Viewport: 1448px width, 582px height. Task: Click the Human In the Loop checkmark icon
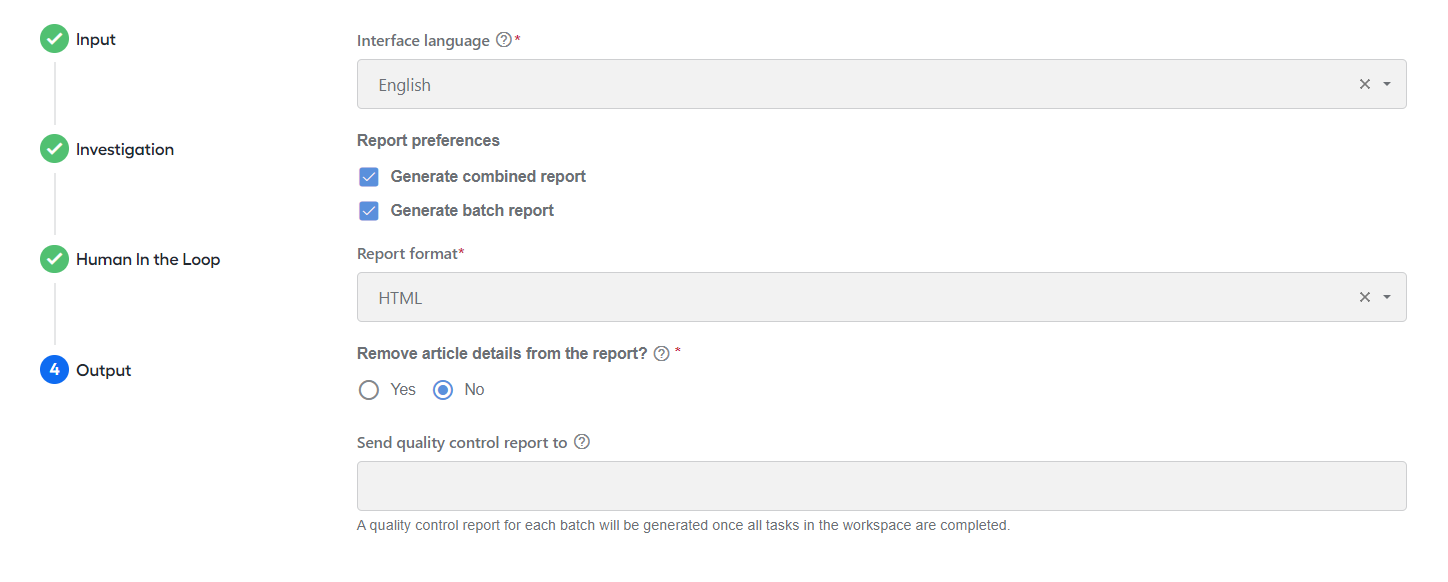tap(54, 259)
